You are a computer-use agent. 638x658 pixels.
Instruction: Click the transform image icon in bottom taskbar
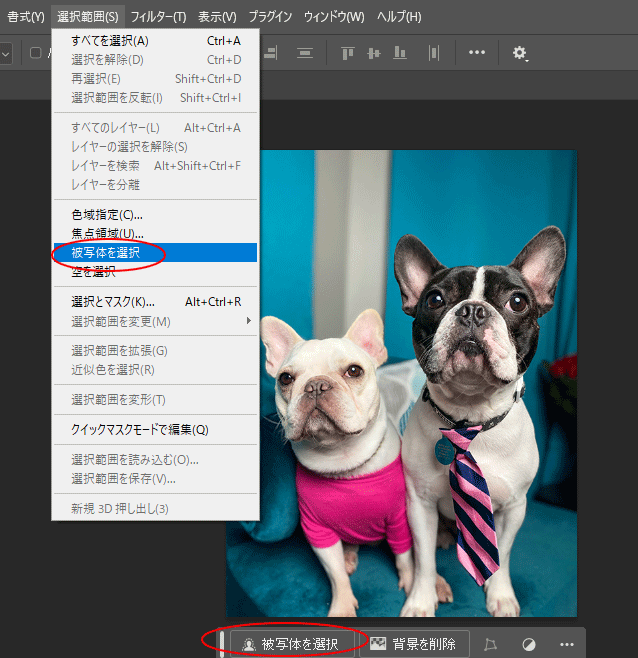point(490,644)
